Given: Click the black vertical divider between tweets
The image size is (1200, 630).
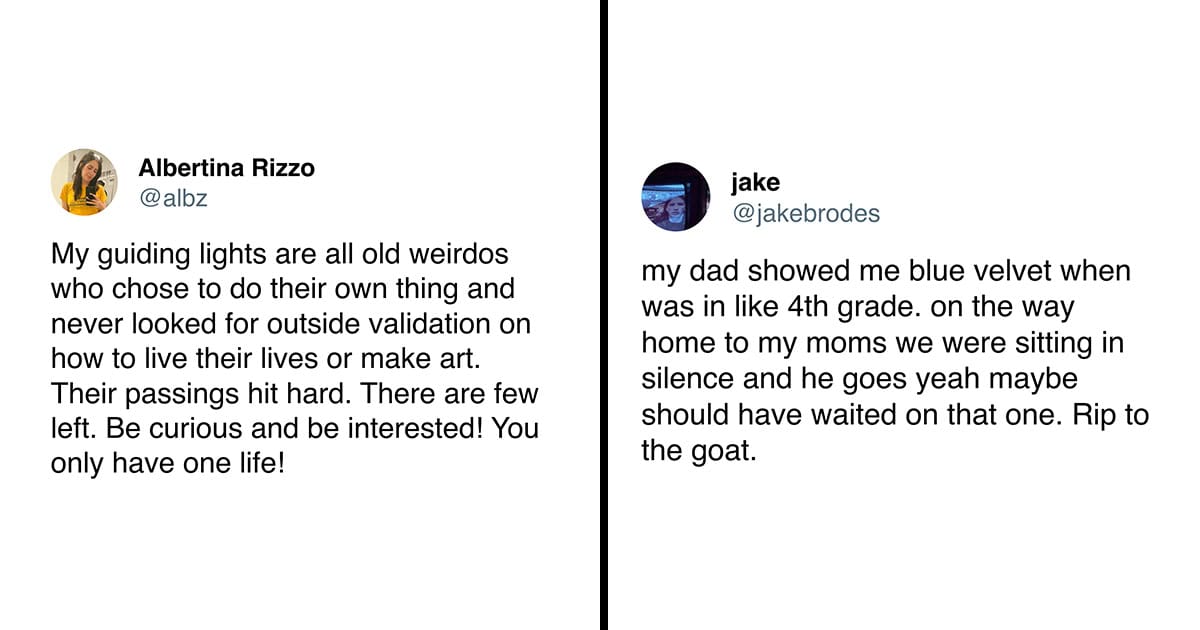Looking at the screenshot, I should (604, 315).
